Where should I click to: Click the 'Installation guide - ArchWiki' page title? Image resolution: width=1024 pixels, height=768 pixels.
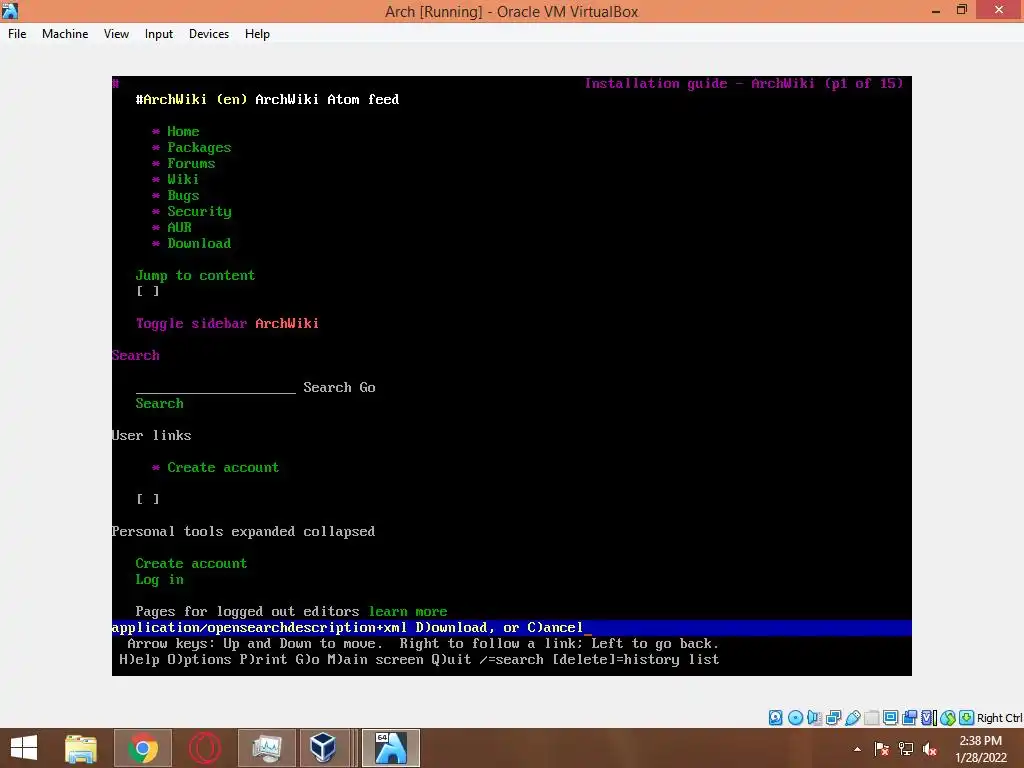click(x=744, y=84)
